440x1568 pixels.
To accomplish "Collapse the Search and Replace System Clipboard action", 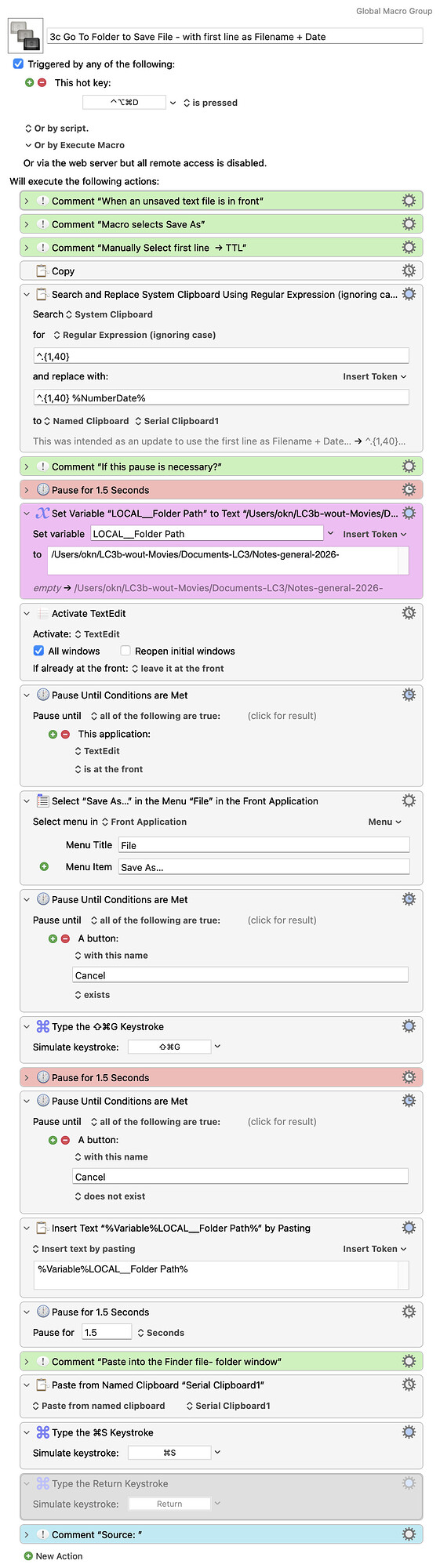I will tap(27, 295).
